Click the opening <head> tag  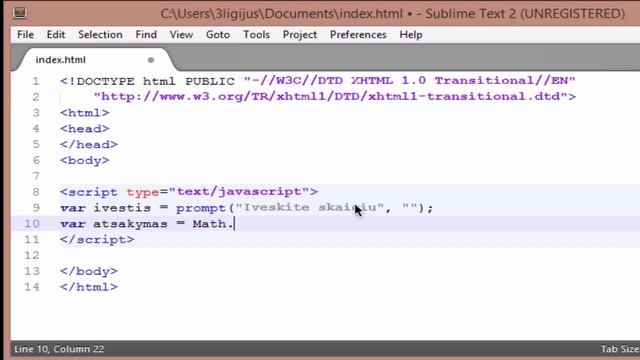pyautogui.click(x=84, y=129)
